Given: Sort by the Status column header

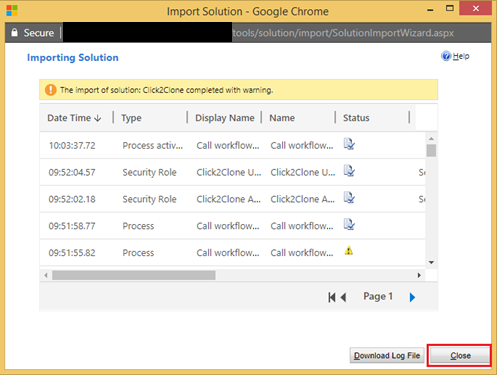Looking at the screenshot, I should 356,118.
